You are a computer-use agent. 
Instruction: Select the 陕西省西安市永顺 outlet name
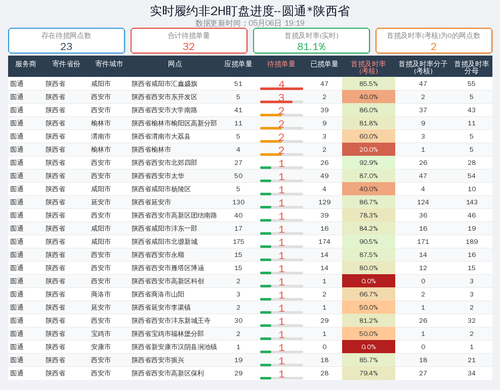(x=158, y=255)
